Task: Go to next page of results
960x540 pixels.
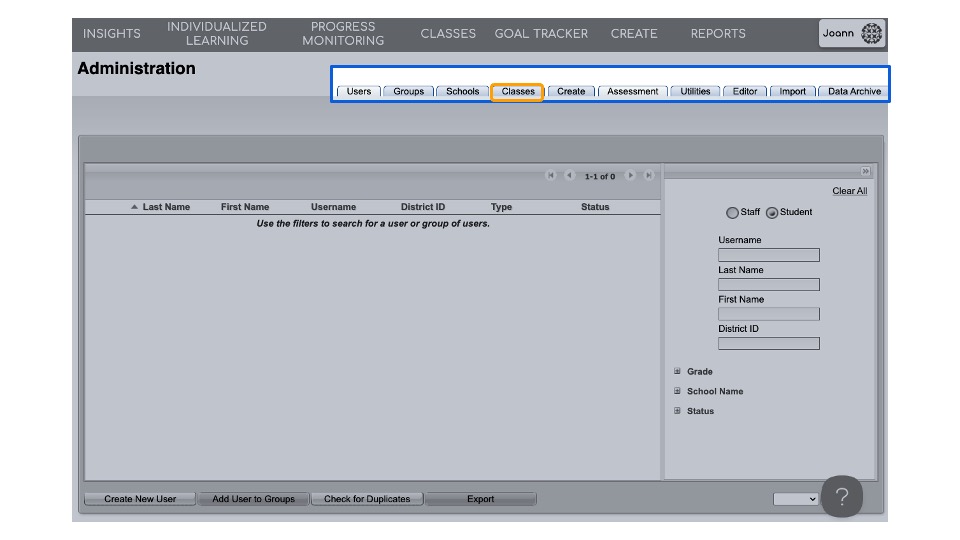Action: pyautogui.click(x=630, y=176)
